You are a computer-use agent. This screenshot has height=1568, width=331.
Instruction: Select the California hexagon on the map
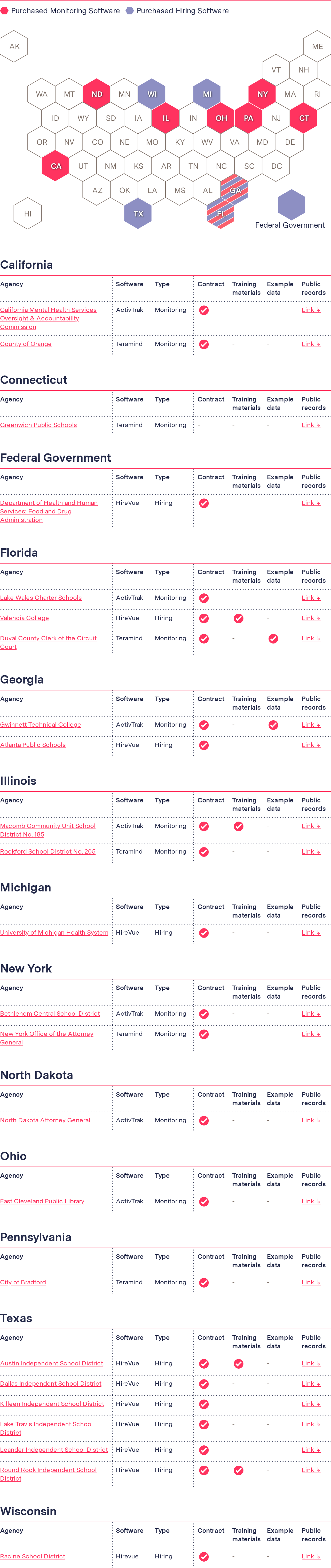coord(56,166)
